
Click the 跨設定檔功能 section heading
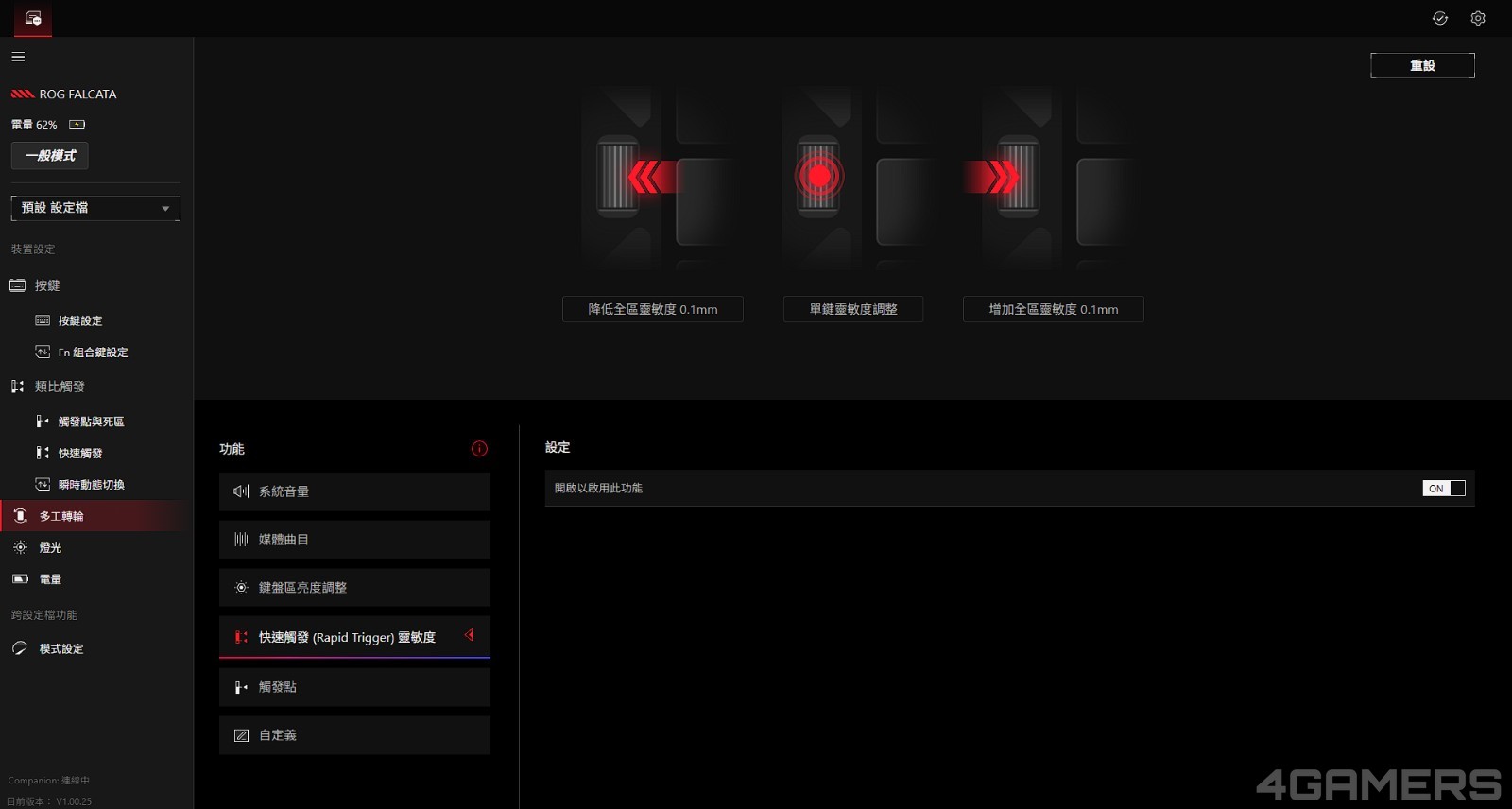[x=44, y=615]
